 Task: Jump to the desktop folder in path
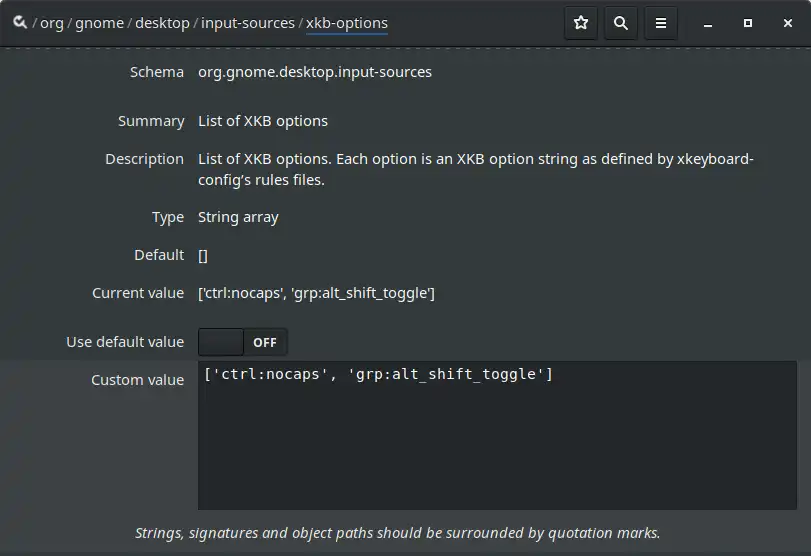point(162,23)
